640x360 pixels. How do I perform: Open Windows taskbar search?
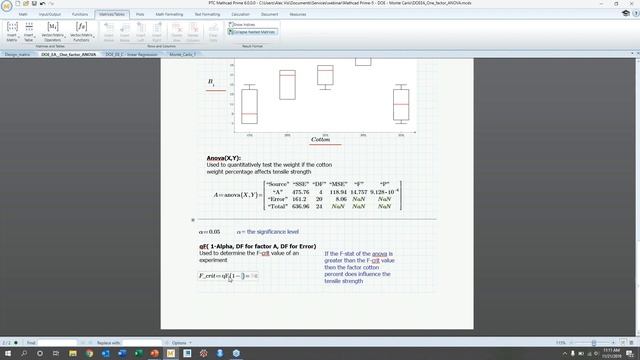pyautogui.click(x=24, y=353)
